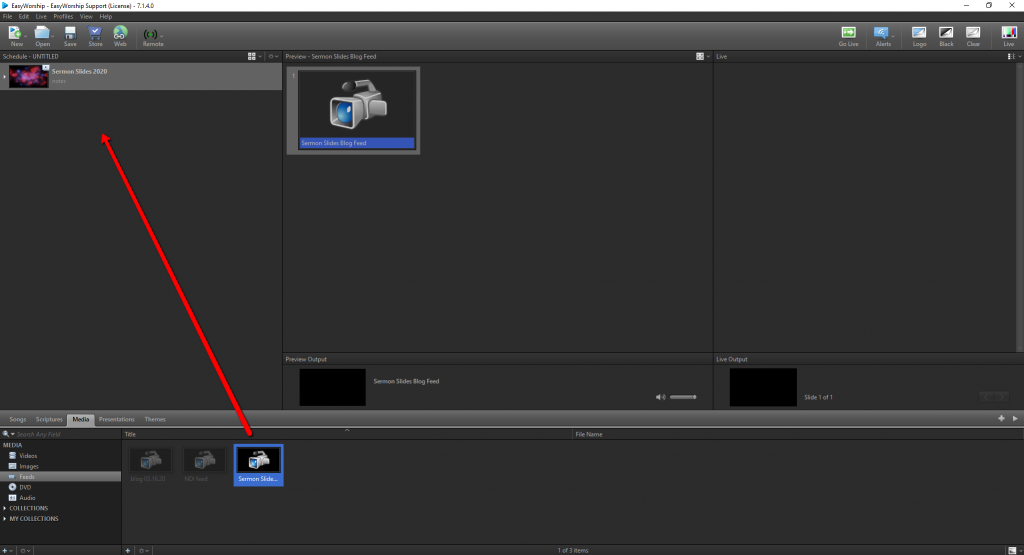Send resource to live with the arrow icon
This screenshot has width=1024, height=555.
coord(1015,419)
